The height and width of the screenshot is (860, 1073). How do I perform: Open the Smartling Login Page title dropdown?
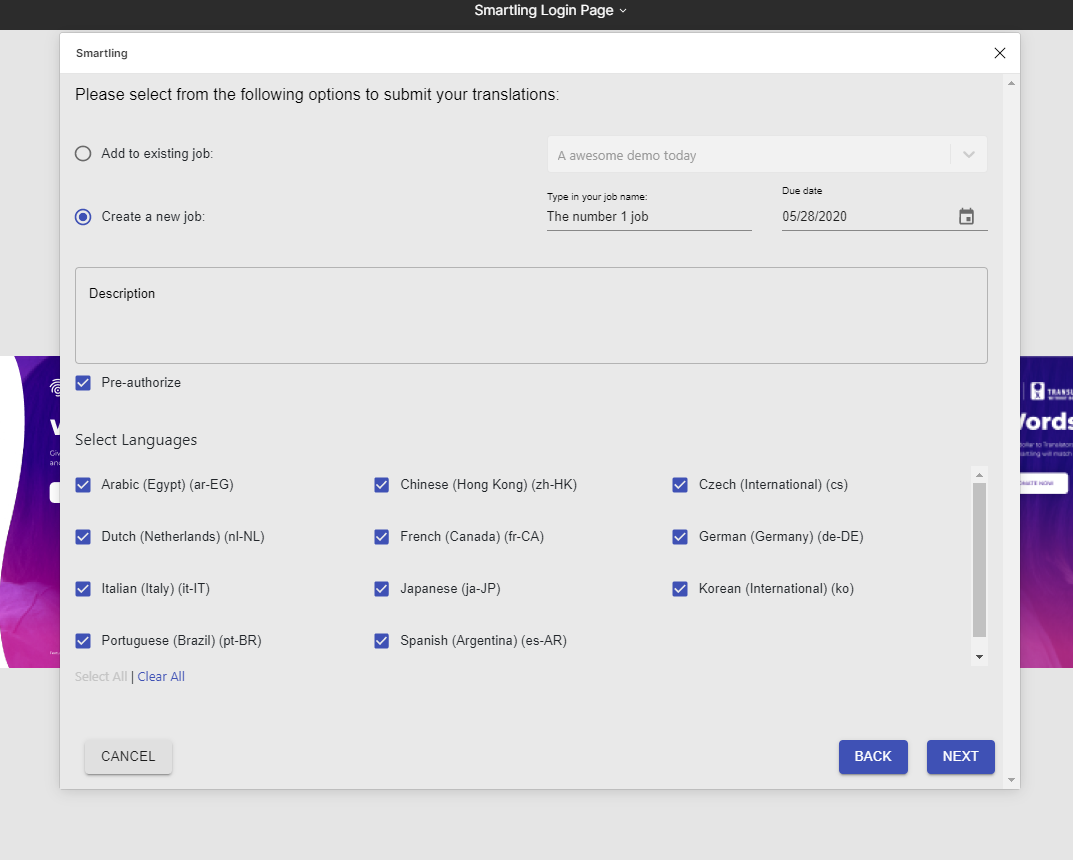[x=550, y=10]
